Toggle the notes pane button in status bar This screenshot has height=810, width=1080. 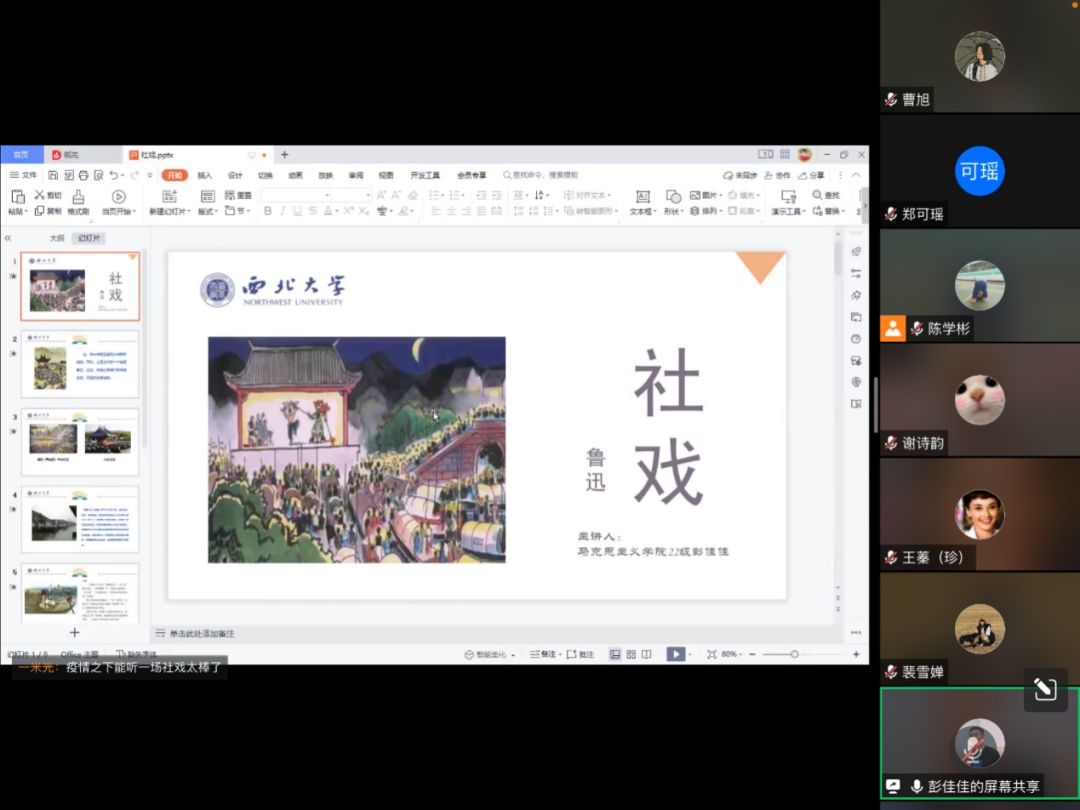(543, 654)
